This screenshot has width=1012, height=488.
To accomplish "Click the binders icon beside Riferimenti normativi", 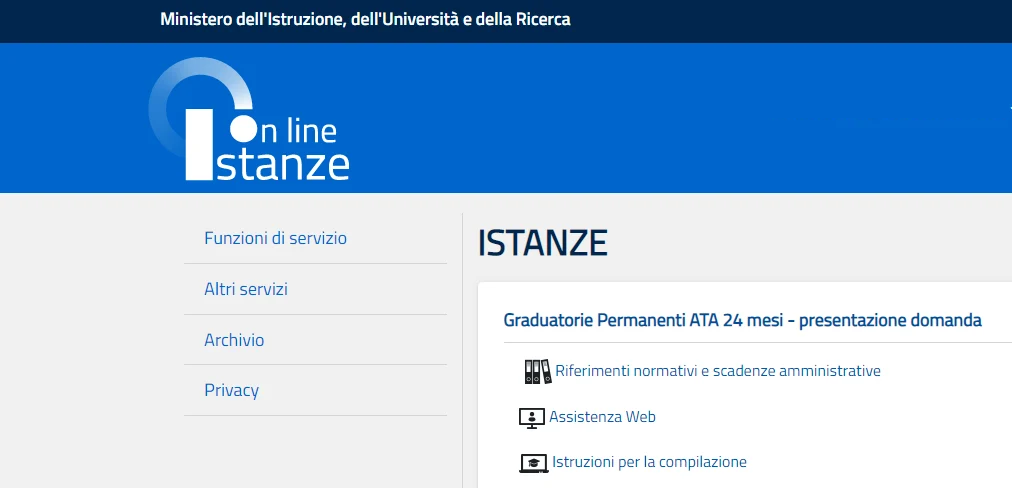I will (538, 371).
